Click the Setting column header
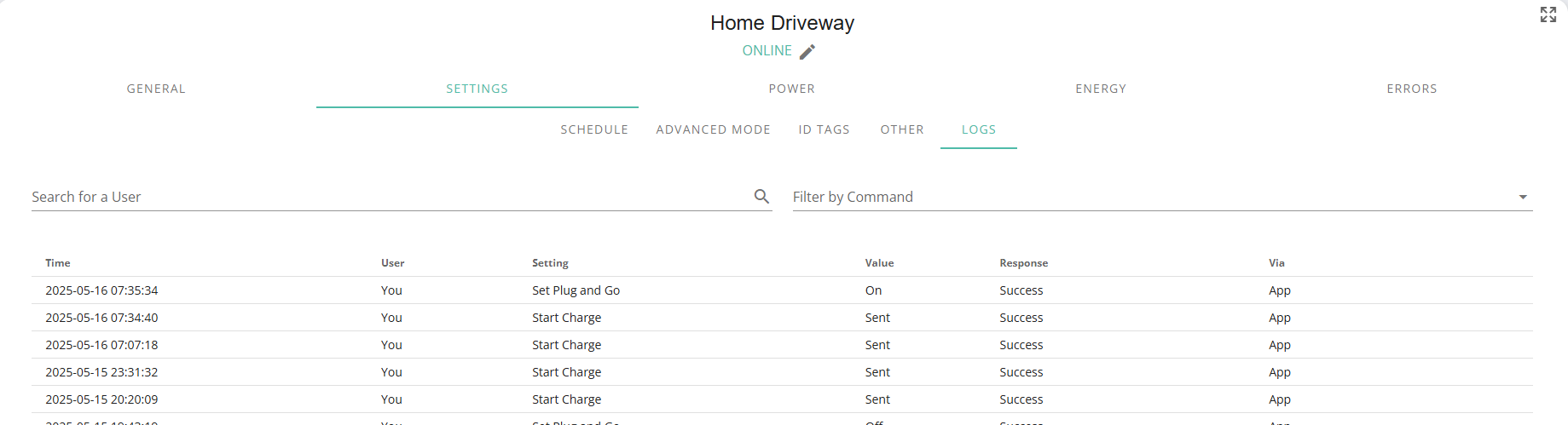 (550, 263)
